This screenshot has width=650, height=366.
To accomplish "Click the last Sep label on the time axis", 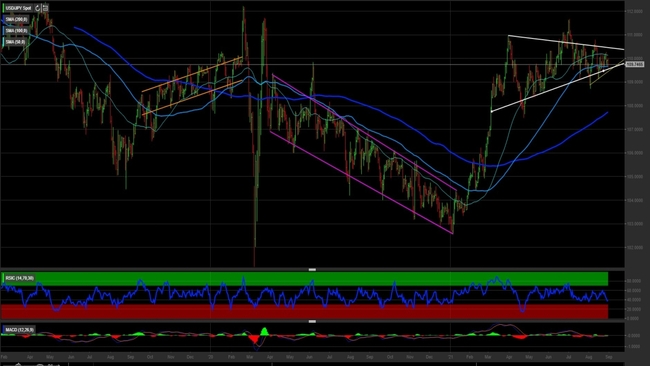I will (609, 356).
